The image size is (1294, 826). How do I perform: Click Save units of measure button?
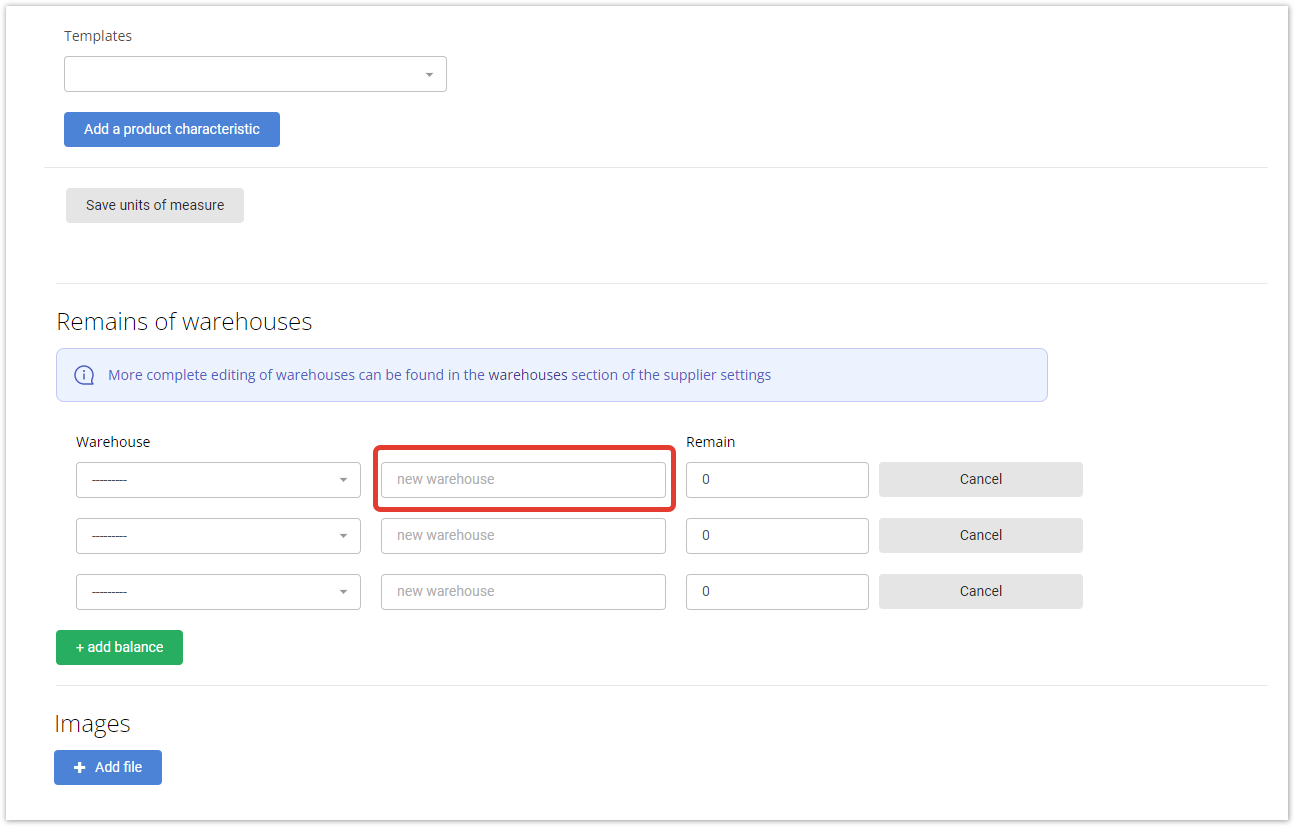[x=155, y=205]
